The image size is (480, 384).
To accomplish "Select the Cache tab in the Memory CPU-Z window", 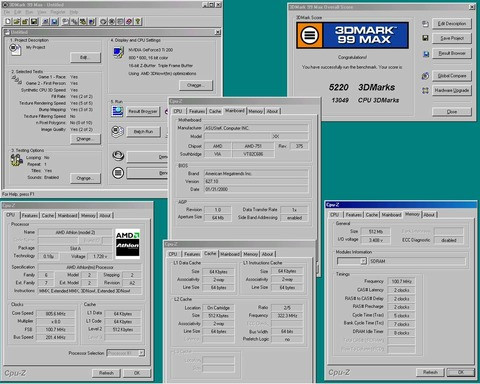I will (372, 215).
